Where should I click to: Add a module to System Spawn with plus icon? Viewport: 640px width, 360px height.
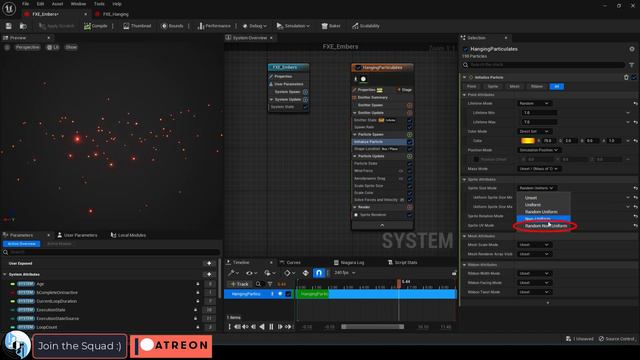pyautogui.click(x=305, y=92)
